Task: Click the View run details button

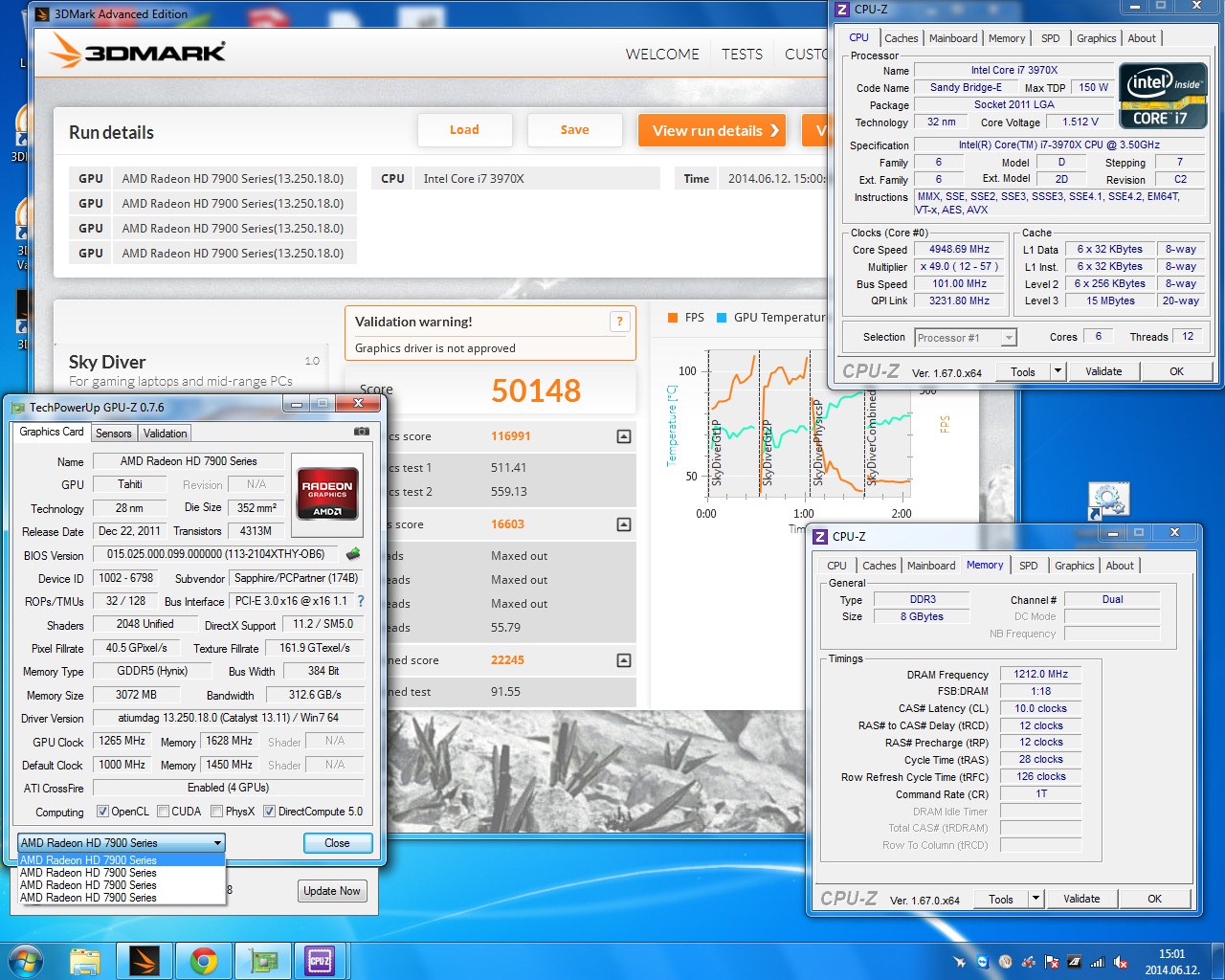Action: [x=712, y=130]
